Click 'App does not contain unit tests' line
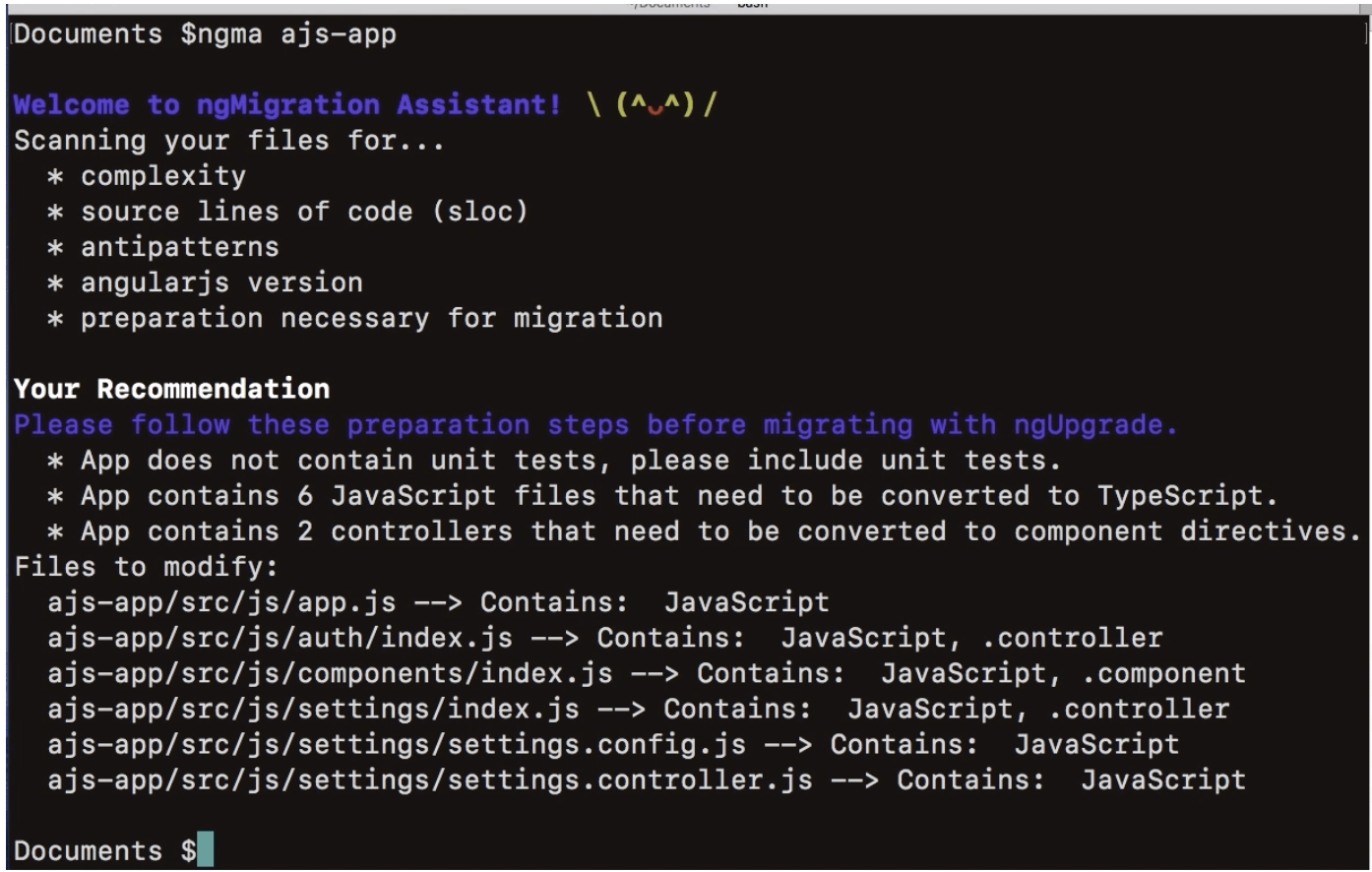1372x872 pixels. (x=554, y=460)
